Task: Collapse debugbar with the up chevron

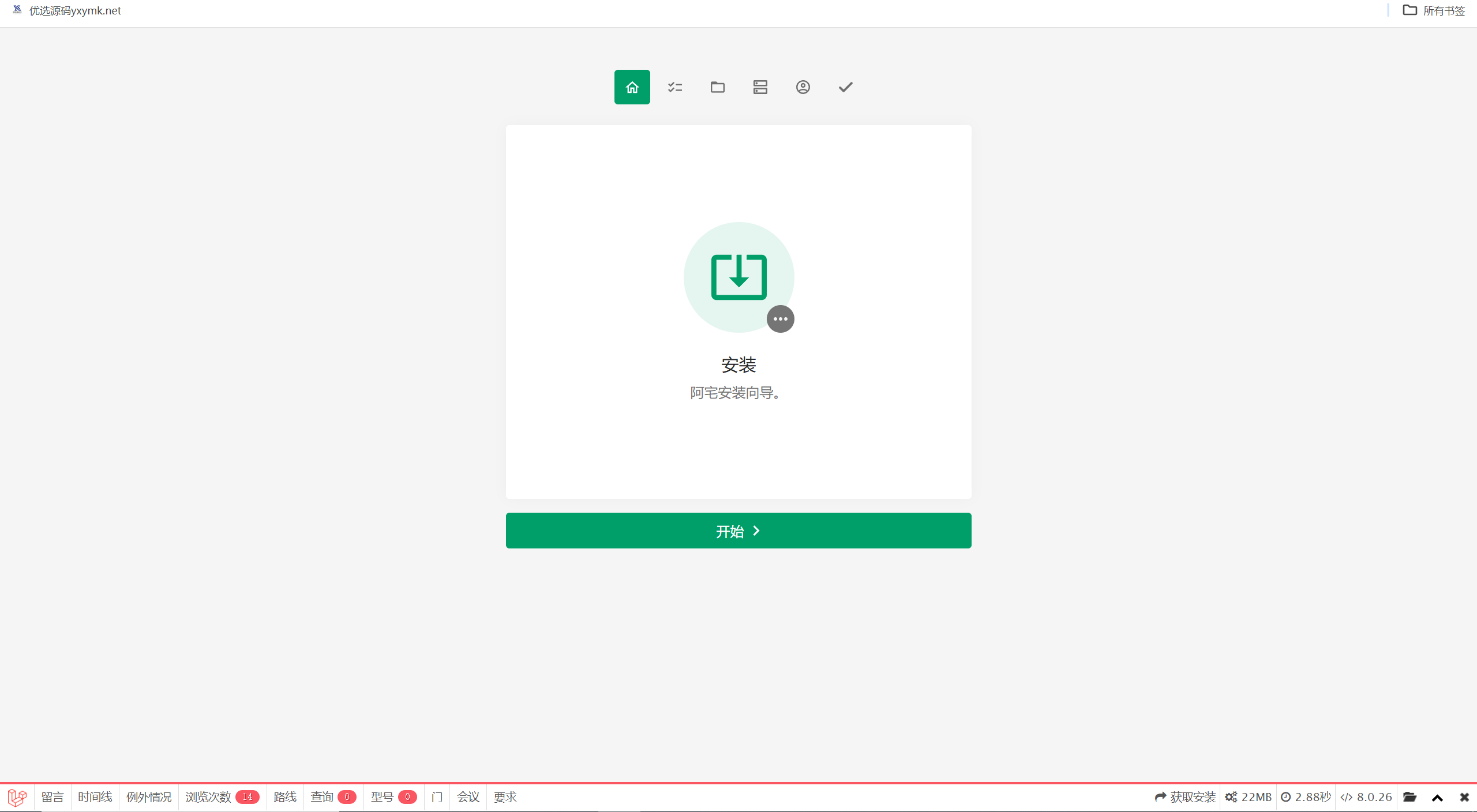Action: point(1437,798)
